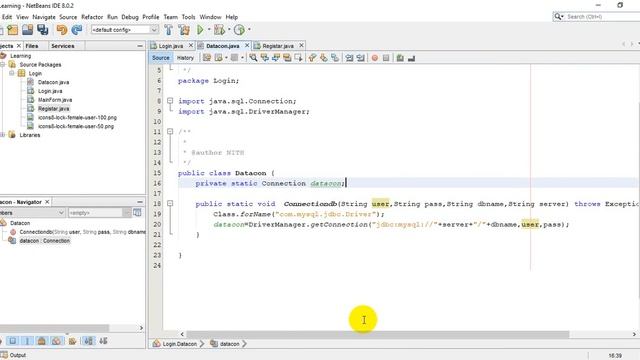This screenshot has height=360, width=640.
Task: Redo the edit using the blue arrow icon
Action: tap(77, 30)
